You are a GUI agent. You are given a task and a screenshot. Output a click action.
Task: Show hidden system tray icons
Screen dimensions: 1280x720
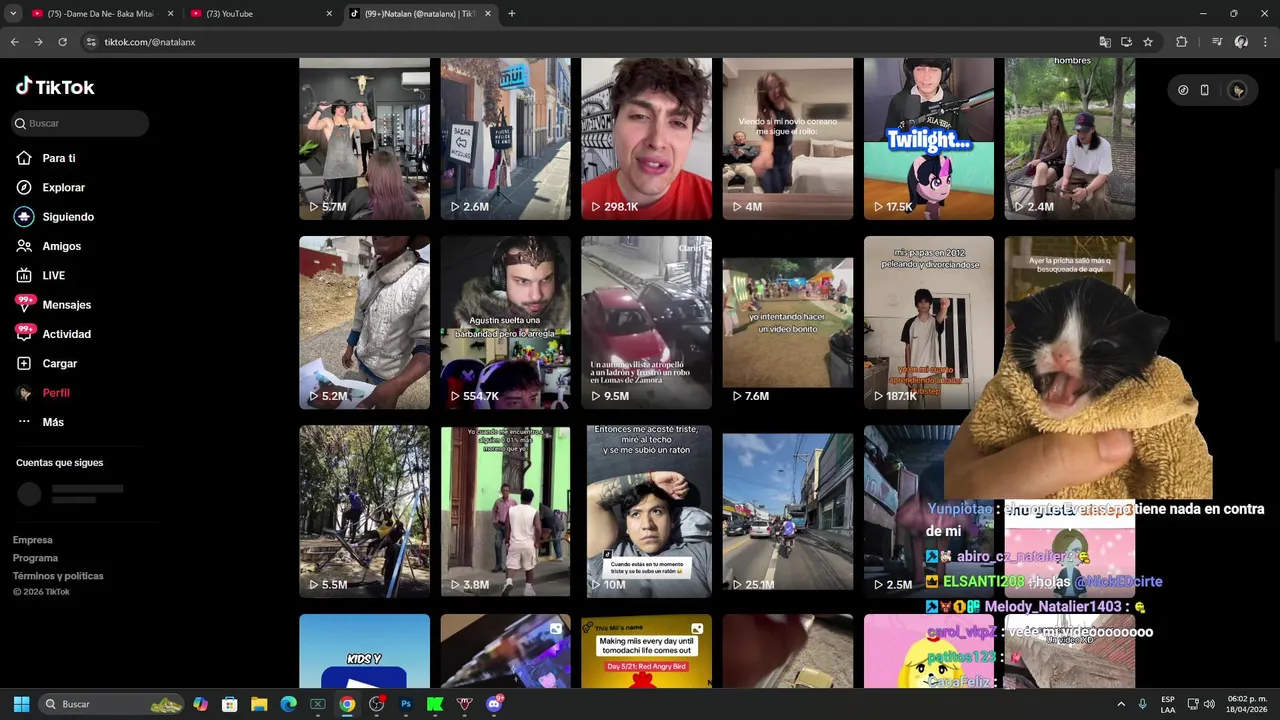tap(1121, 704)
